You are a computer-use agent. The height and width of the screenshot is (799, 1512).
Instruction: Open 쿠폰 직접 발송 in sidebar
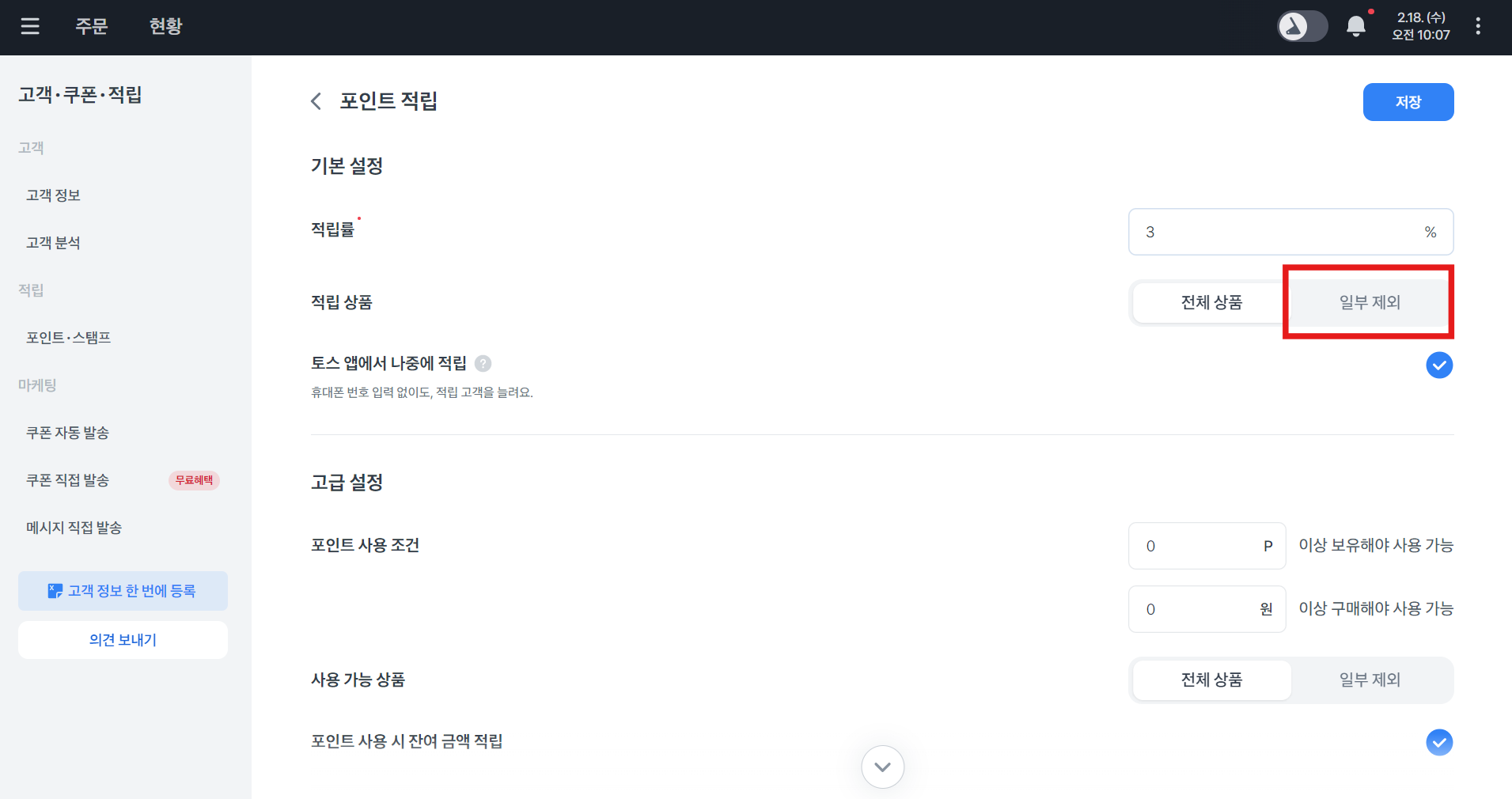pos(68,480)
